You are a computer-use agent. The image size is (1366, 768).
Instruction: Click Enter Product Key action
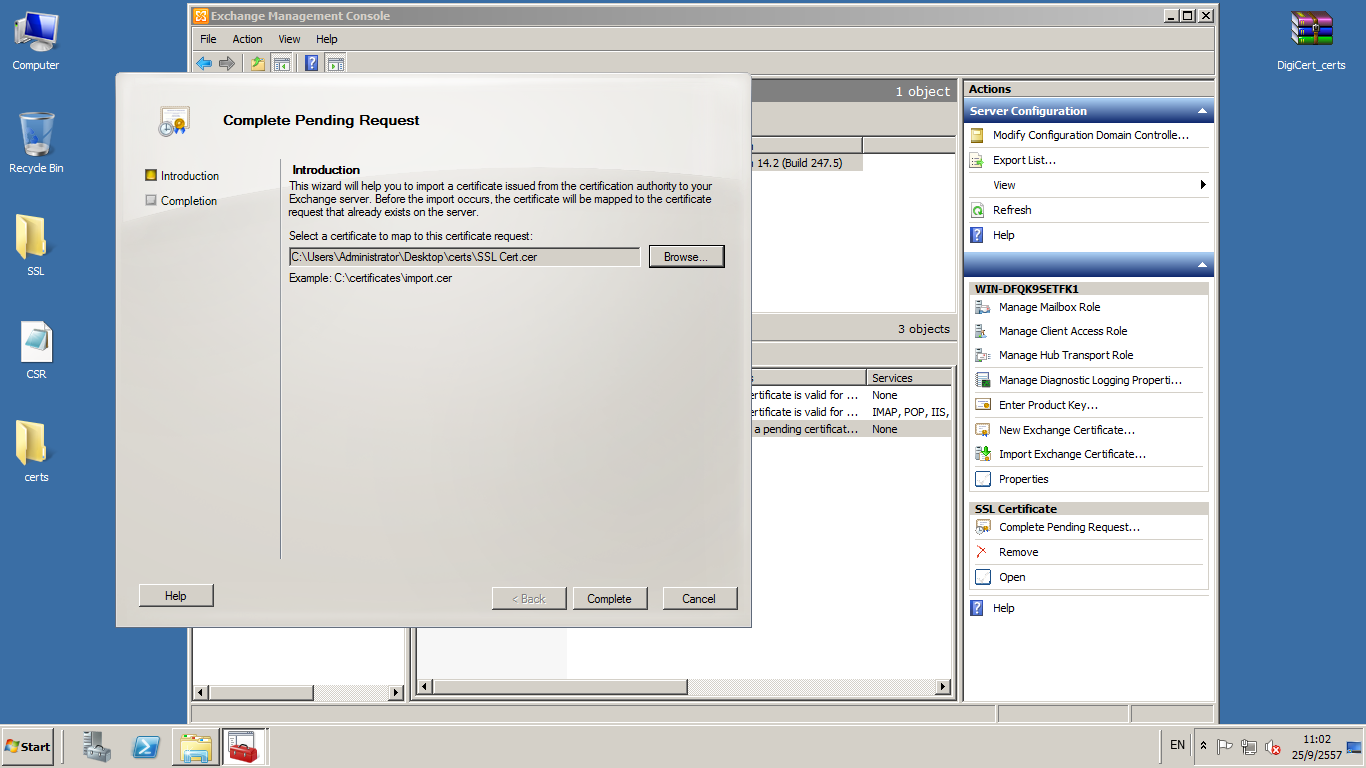[1048, 405]
